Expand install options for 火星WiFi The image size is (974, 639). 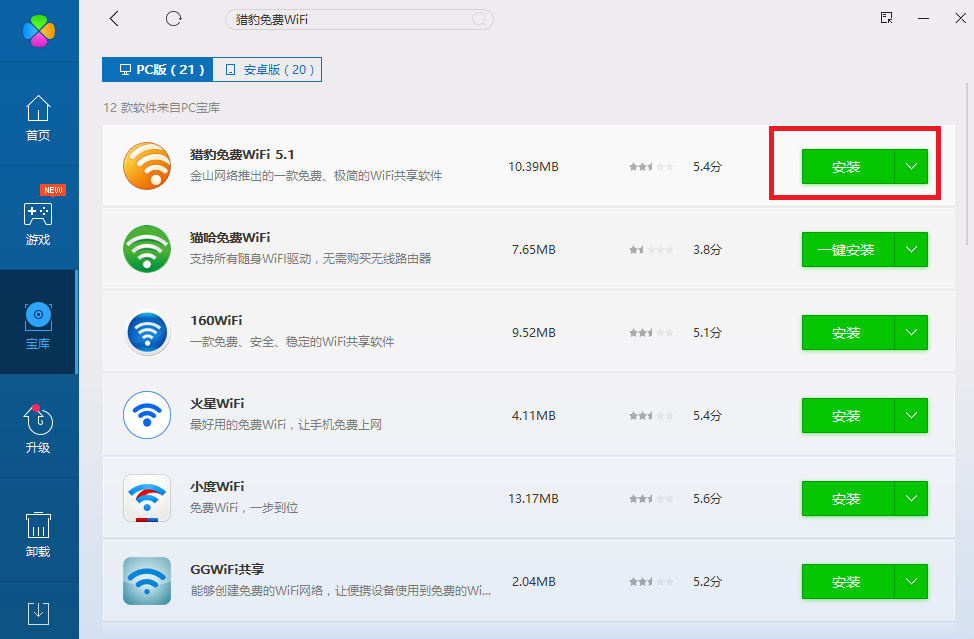click(911, 415)
